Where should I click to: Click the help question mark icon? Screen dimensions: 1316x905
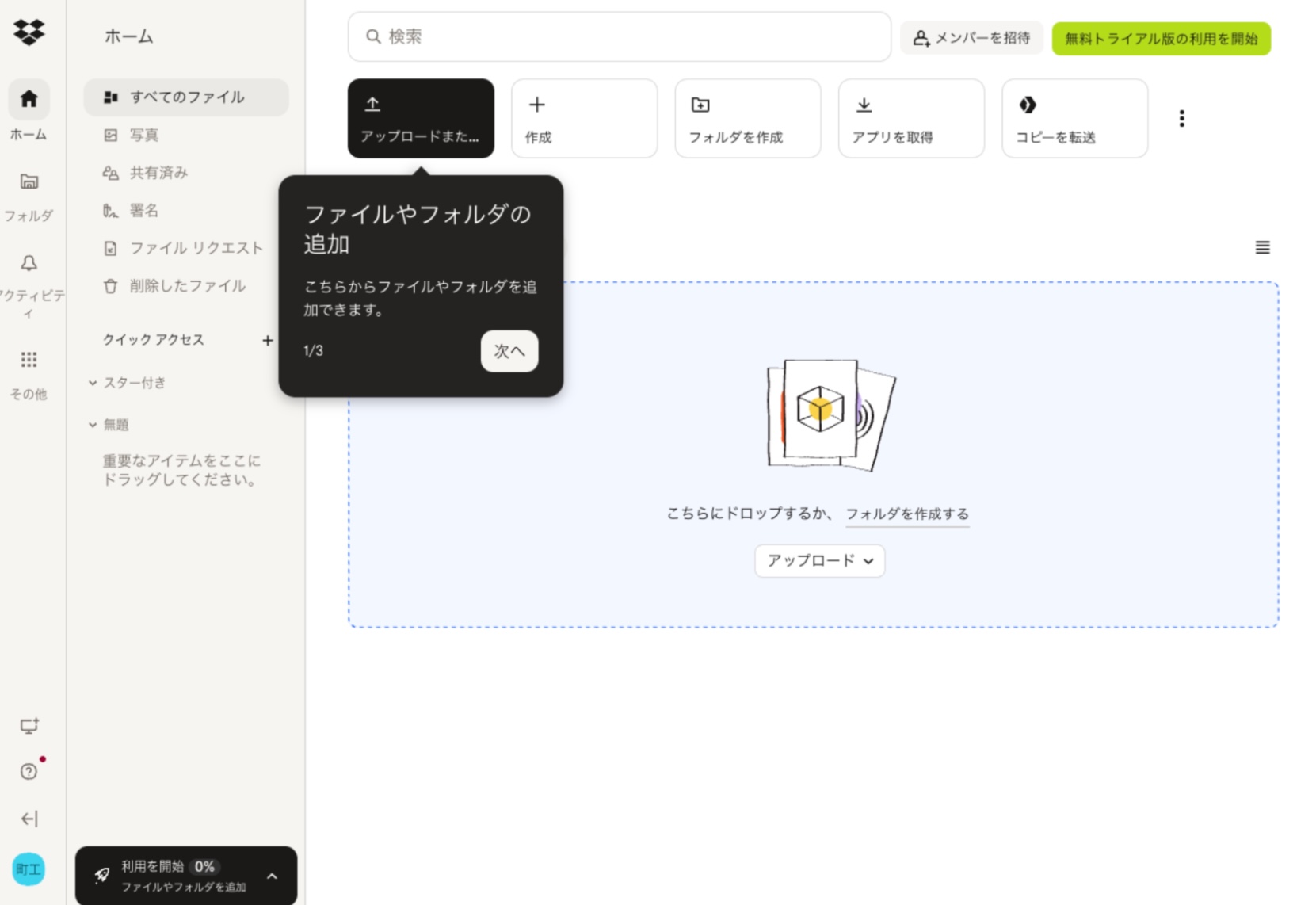29,771
